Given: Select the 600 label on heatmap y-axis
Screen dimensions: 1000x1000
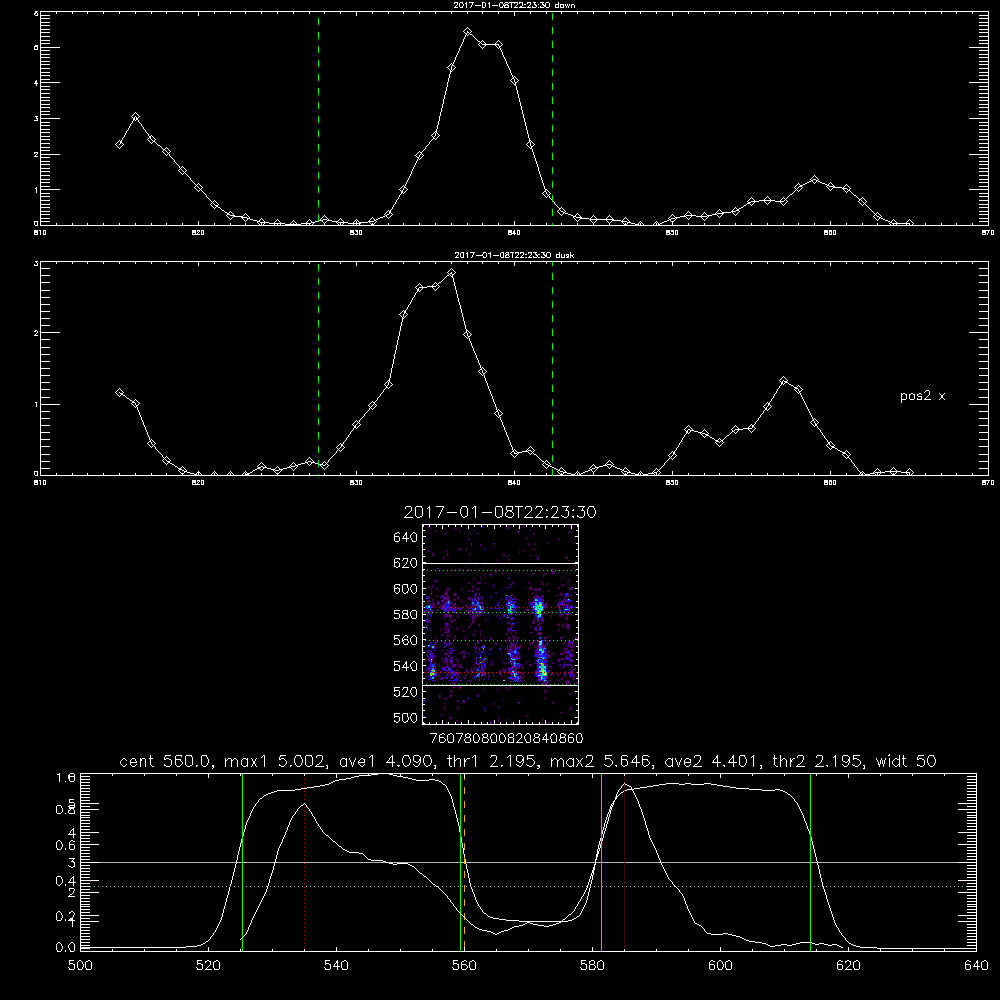Looking at the screenshot, I should click(406, 589).
